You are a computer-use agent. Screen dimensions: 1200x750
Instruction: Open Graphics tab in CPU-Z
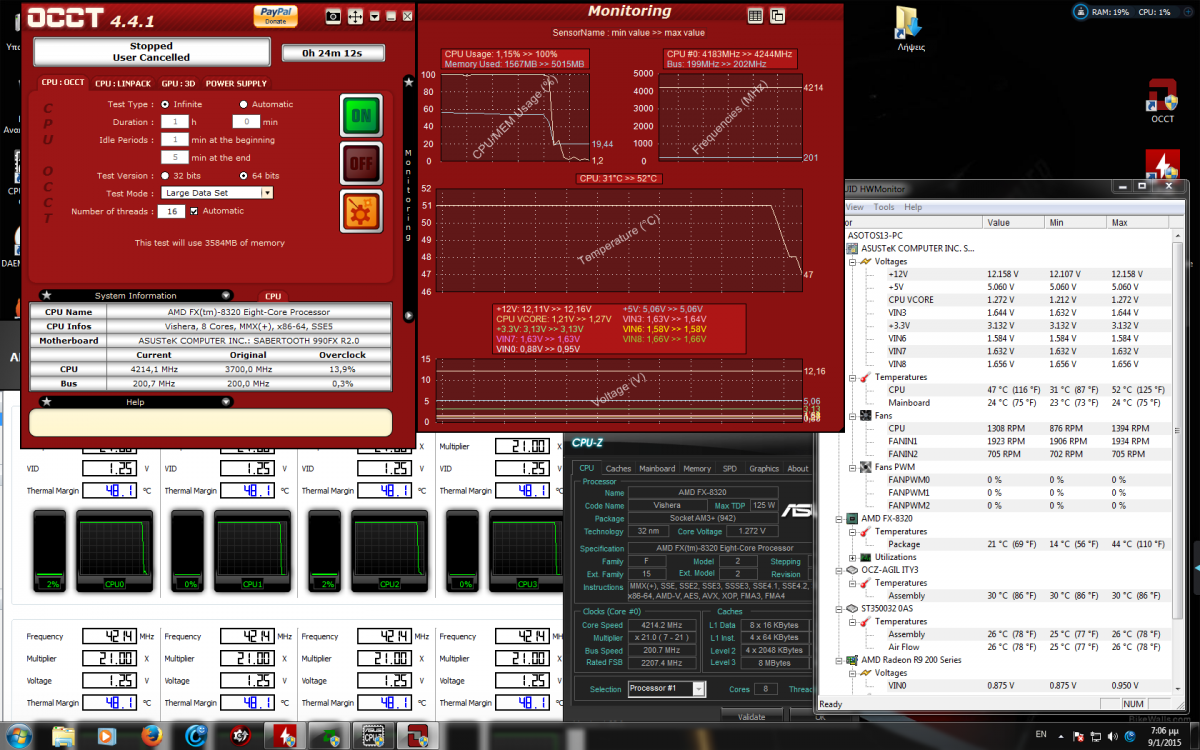click(764, 468)
